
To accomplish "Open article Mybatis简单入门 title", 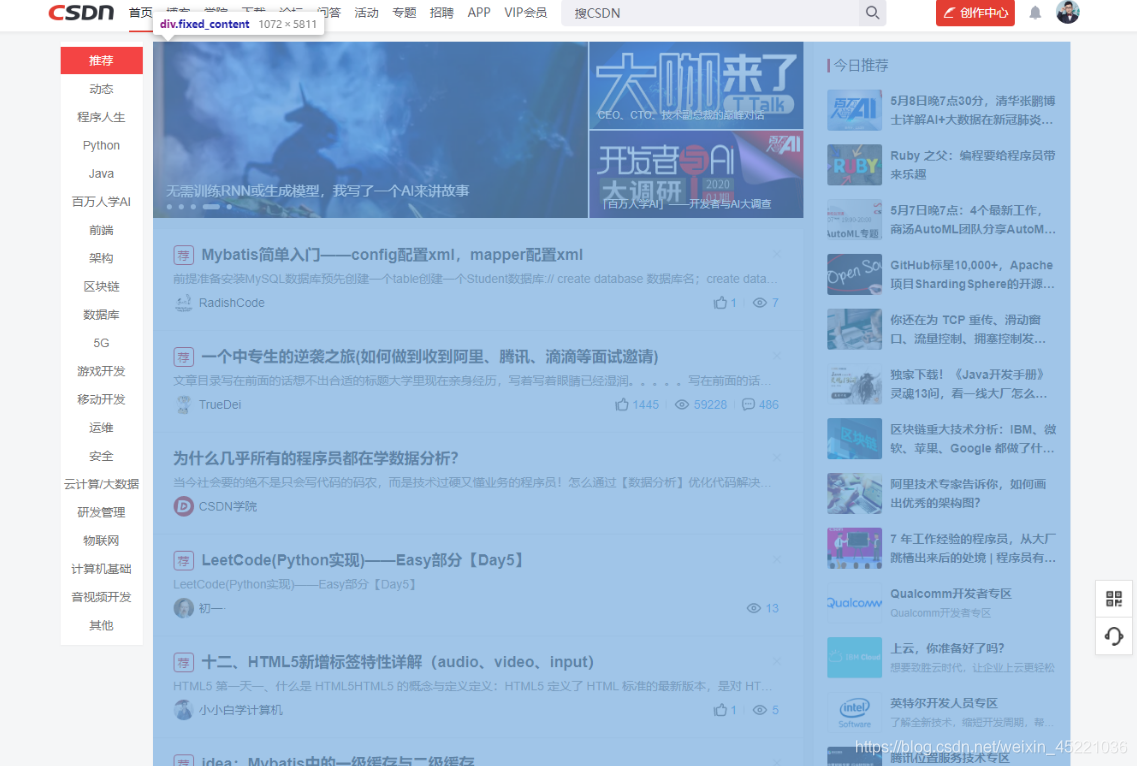I will coord(392,255).
